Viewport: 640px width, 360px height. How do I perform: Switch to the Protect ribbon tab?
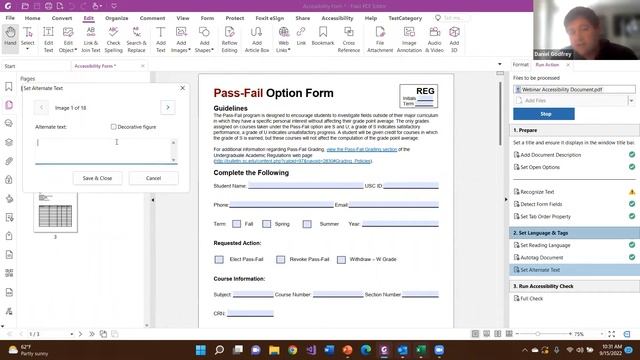(x=235, y=18)
